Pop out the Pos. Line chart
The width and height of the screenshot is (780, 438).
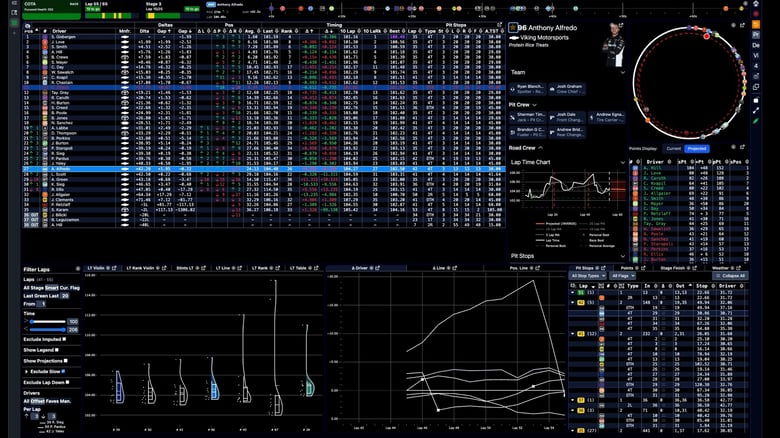[x=538, y=268]
